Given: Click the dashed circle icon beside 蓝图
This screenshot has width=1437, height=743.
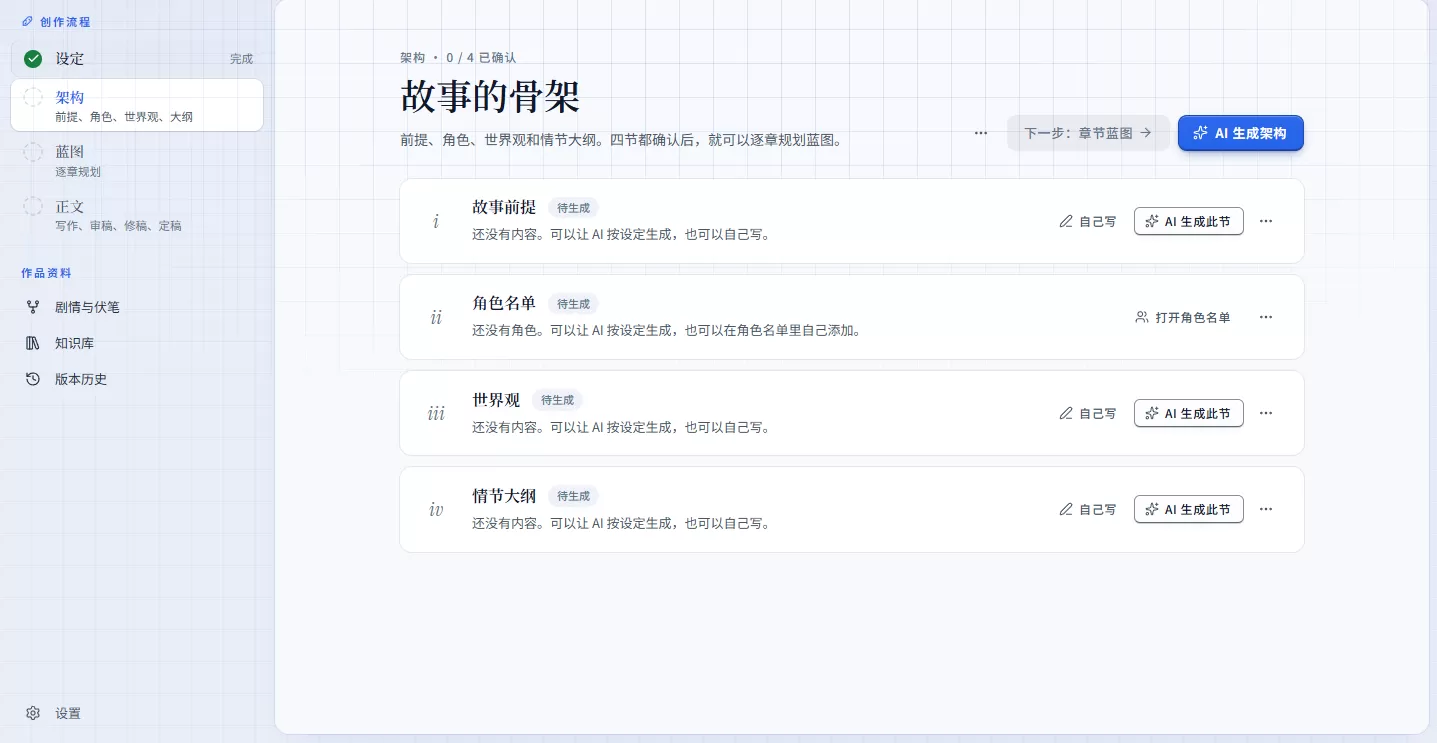Looking at the screenshot, I should point(33,152).
